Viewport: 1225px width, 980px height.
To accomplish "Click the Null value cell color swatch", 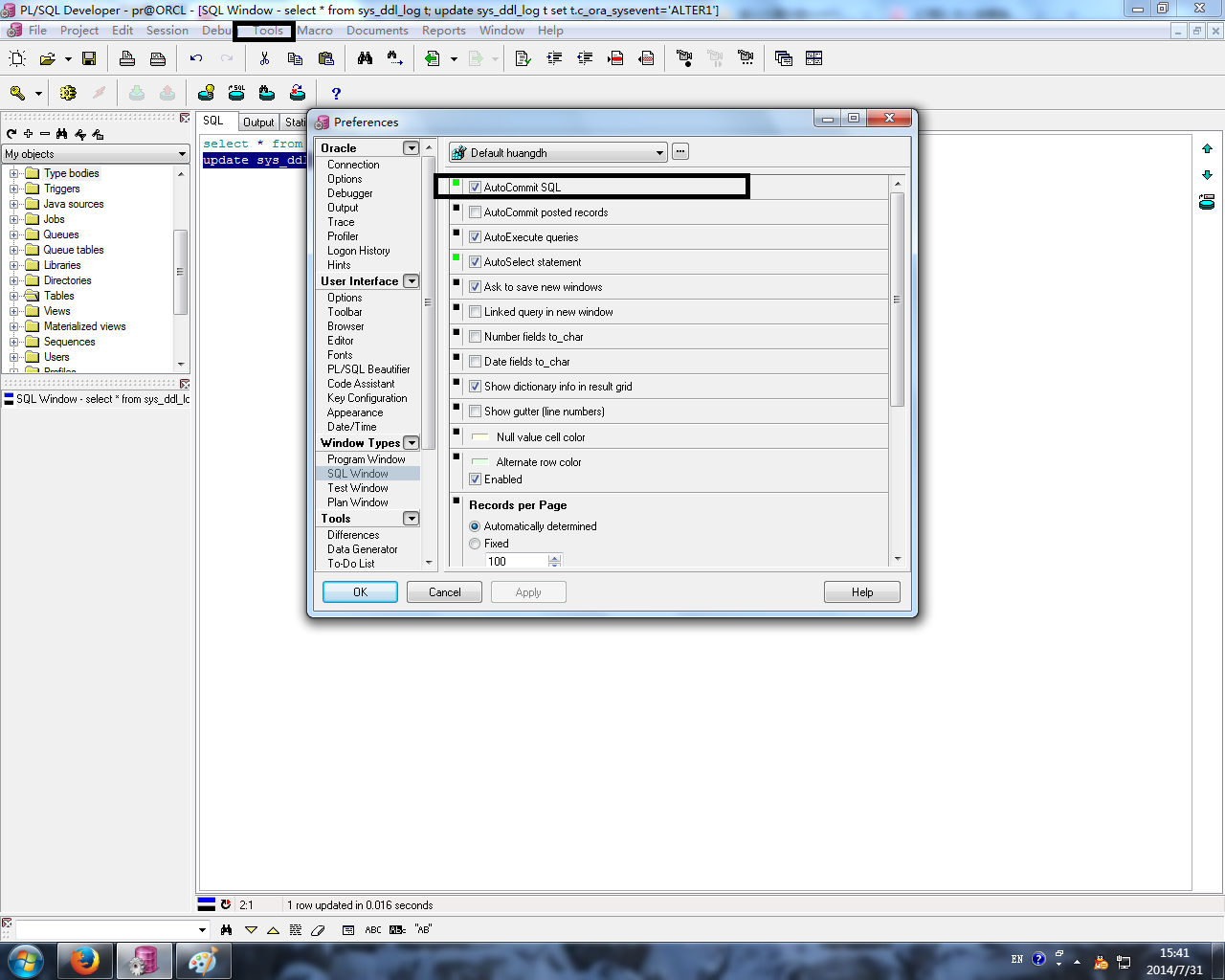I will [480, 437].
